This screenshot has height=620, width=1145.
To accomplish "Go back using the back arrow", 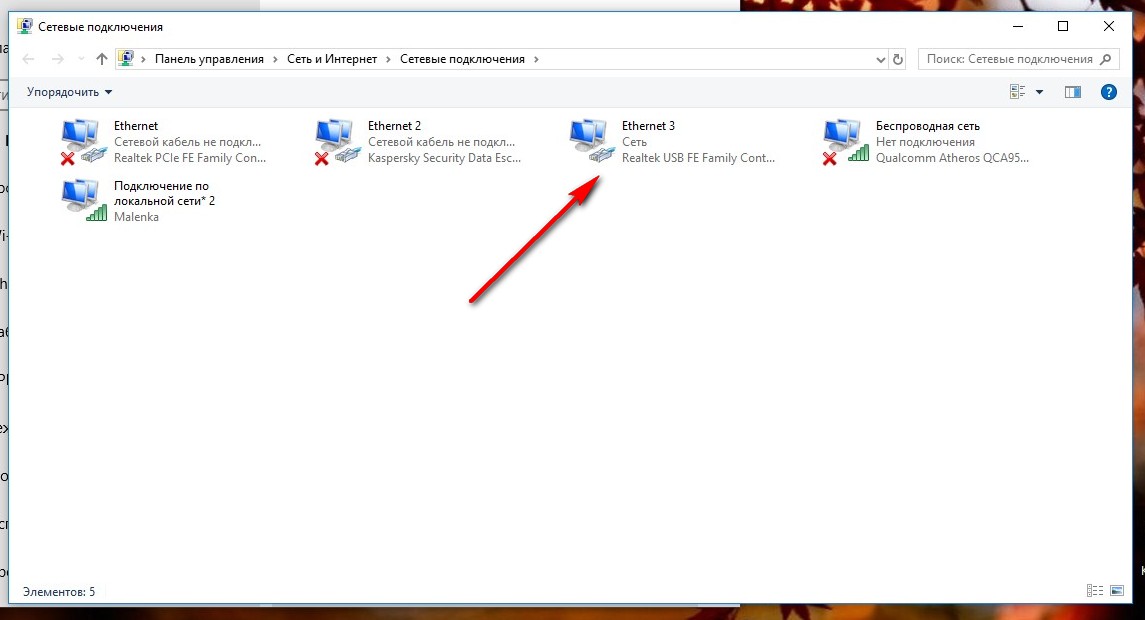I will (28, 59).
